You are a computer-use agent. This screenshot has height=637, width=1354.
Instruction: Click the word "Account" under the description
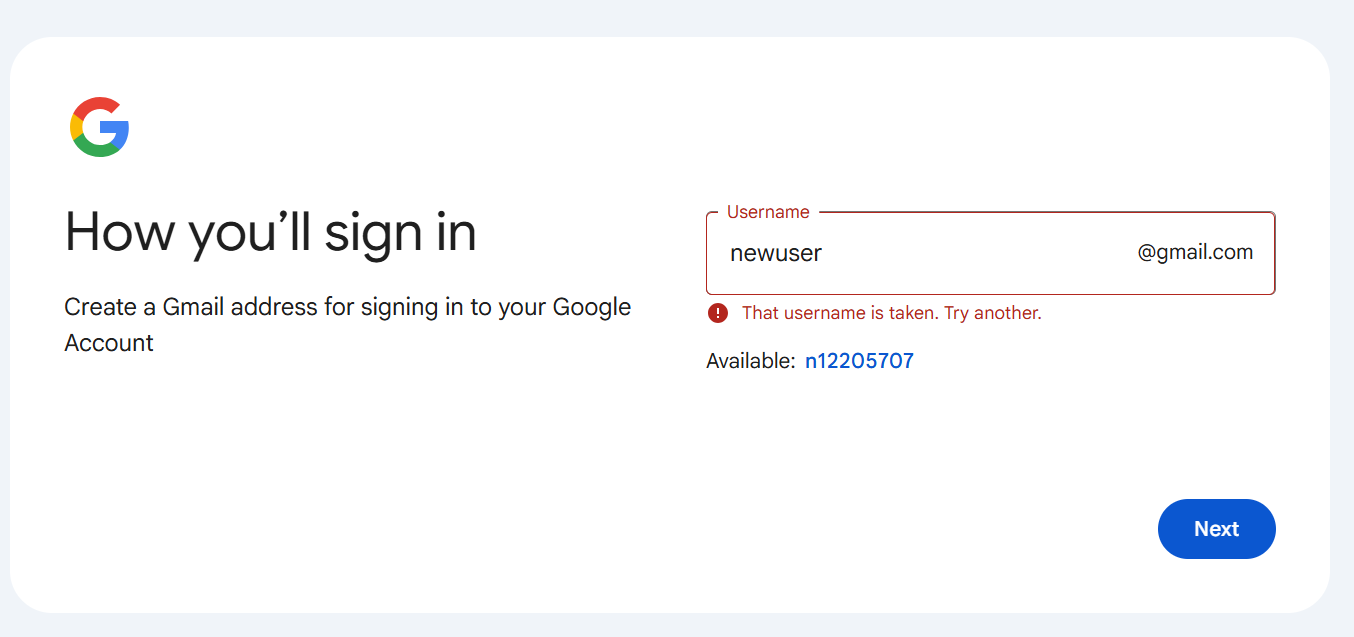pyautogui.click(x=109, y=343)
